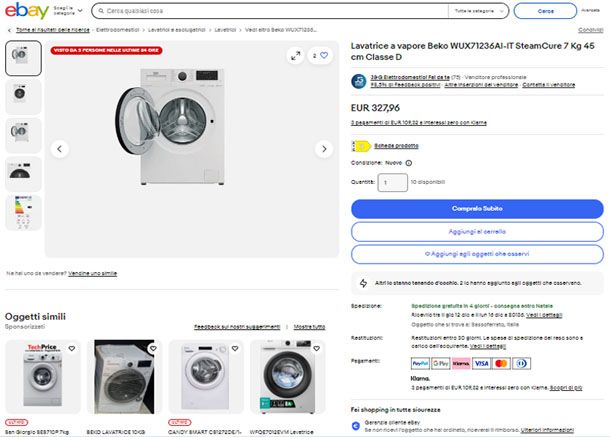Click heart to watch main product

(320, 56)
